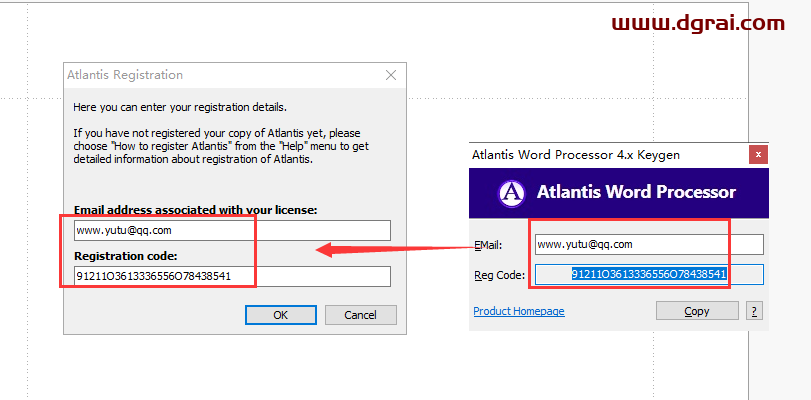Click the OK button
811x400 pixels.
click(281, 315)
